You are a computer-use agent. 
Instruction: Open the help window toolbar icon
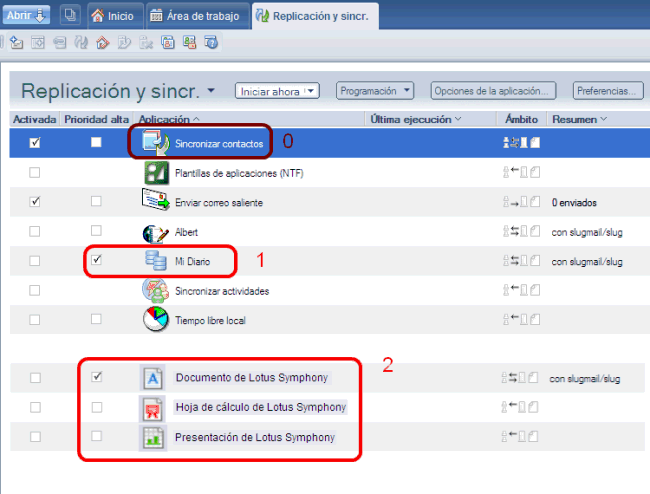[x=211, y=42]
